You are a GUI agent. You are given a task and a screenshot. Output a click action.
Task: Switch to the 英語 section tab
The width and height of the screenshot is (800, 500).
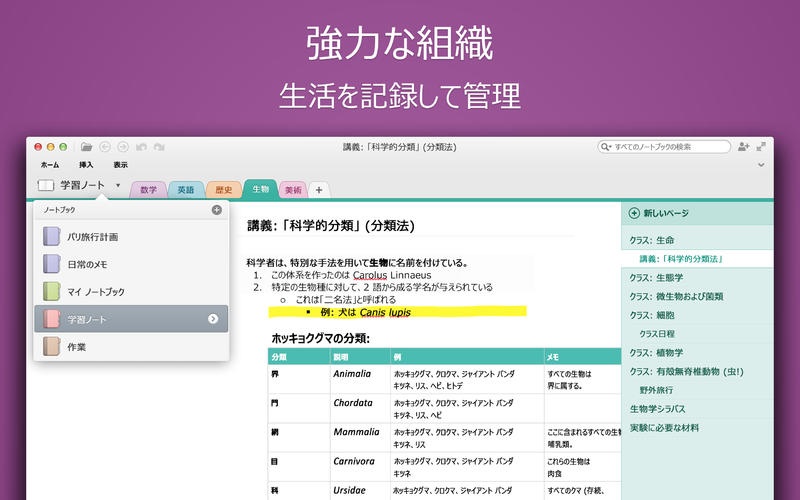click(x=186, y=190)
